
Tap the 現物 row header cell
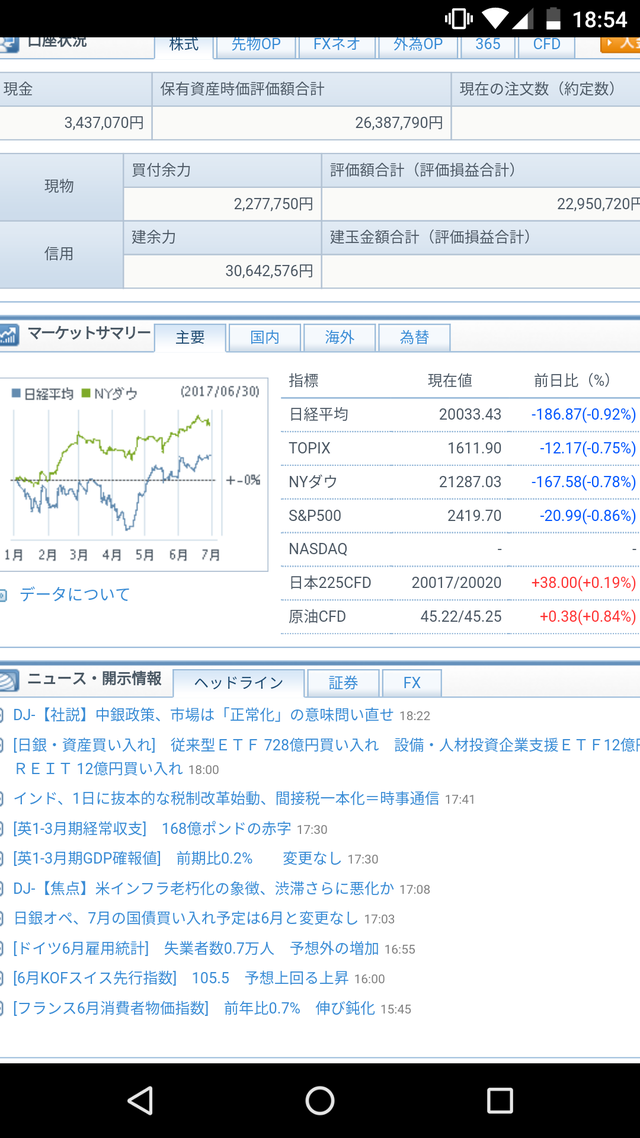tap(60, 186)
